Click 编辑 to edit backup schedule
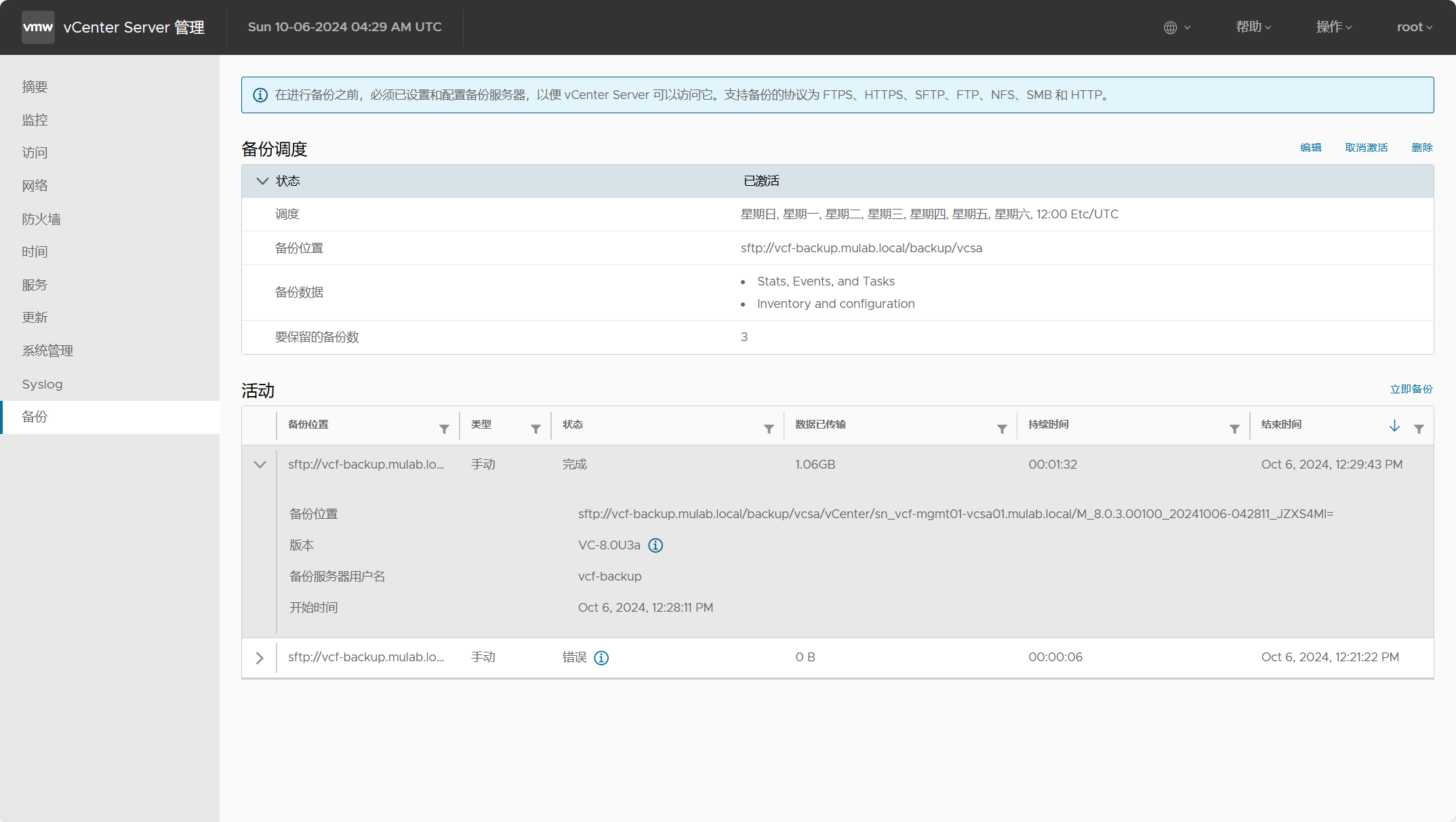Screen dimensions: 1456x822 [x=1310, y=148]
